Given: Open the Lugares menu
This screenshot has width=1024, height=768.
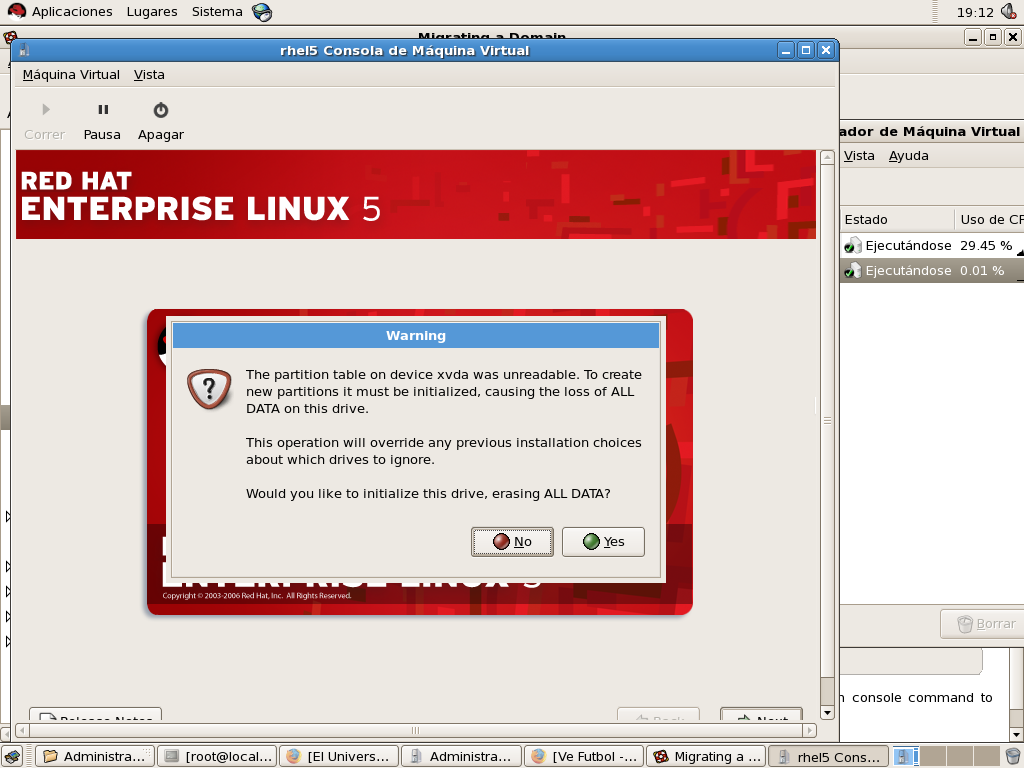Looking at the screenshot, I should [152, 12].
